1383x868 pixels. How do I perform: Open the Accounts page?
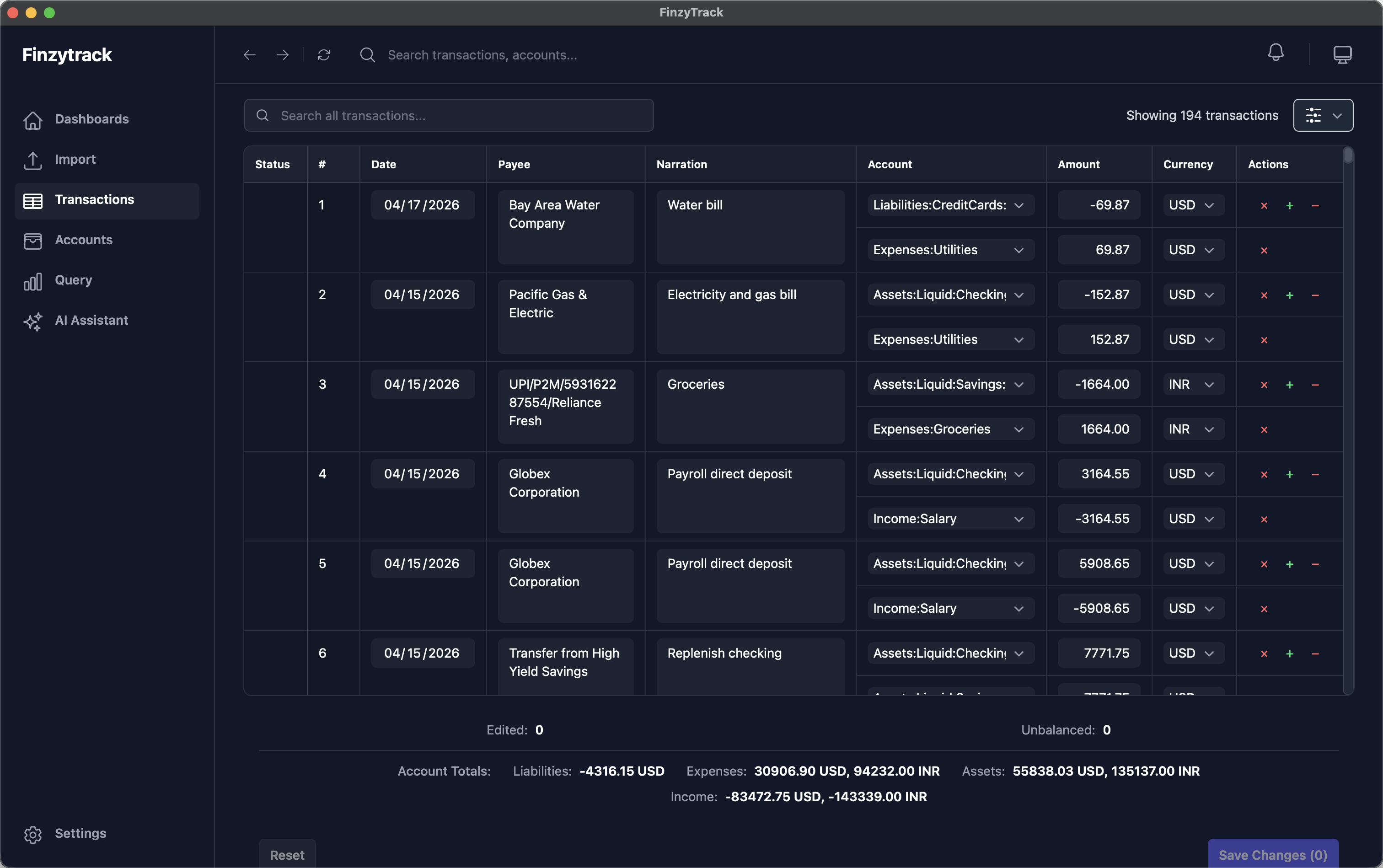coord(107,240)
